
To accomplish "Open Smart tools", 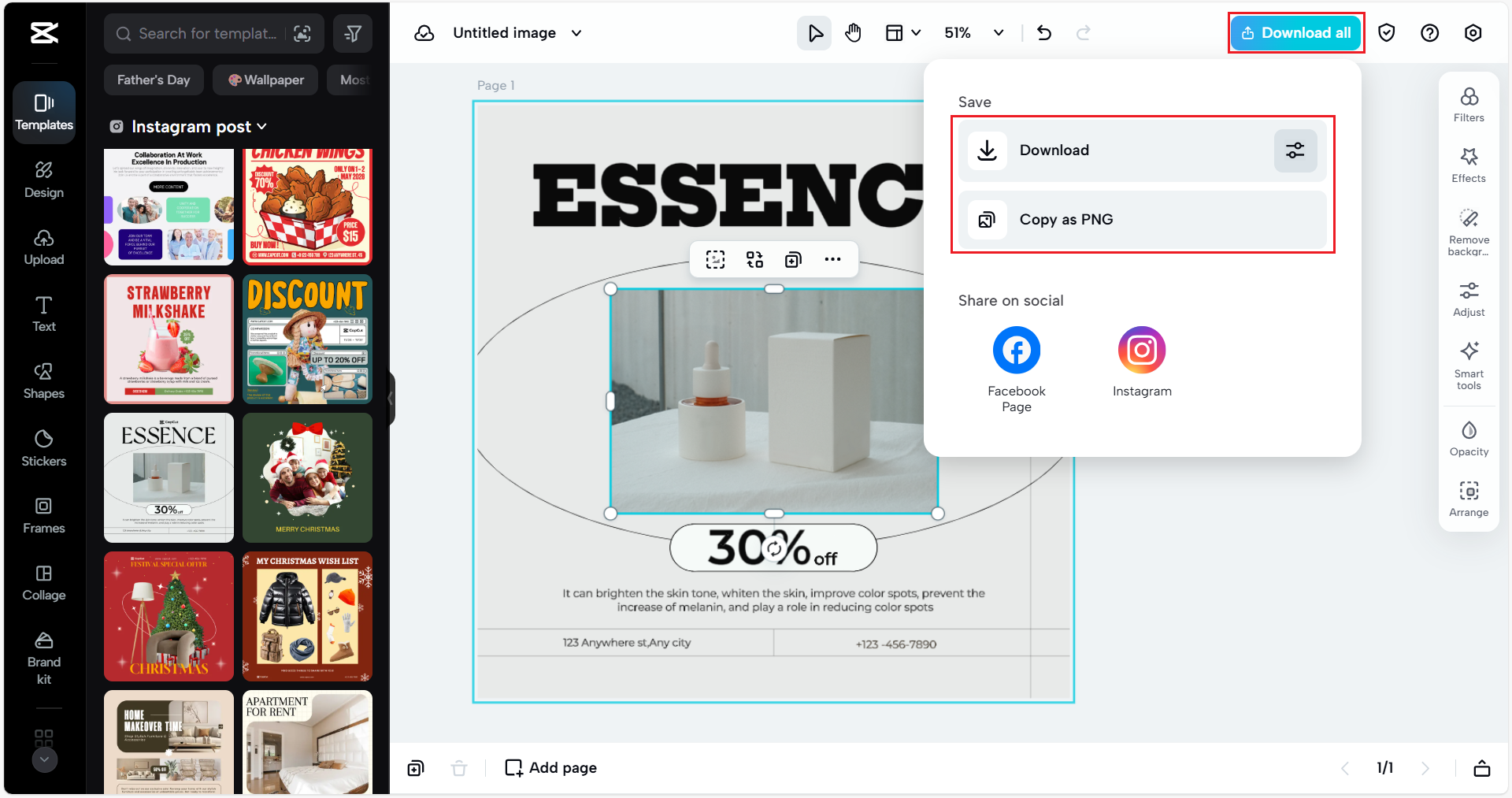I will coord(1469,366).
